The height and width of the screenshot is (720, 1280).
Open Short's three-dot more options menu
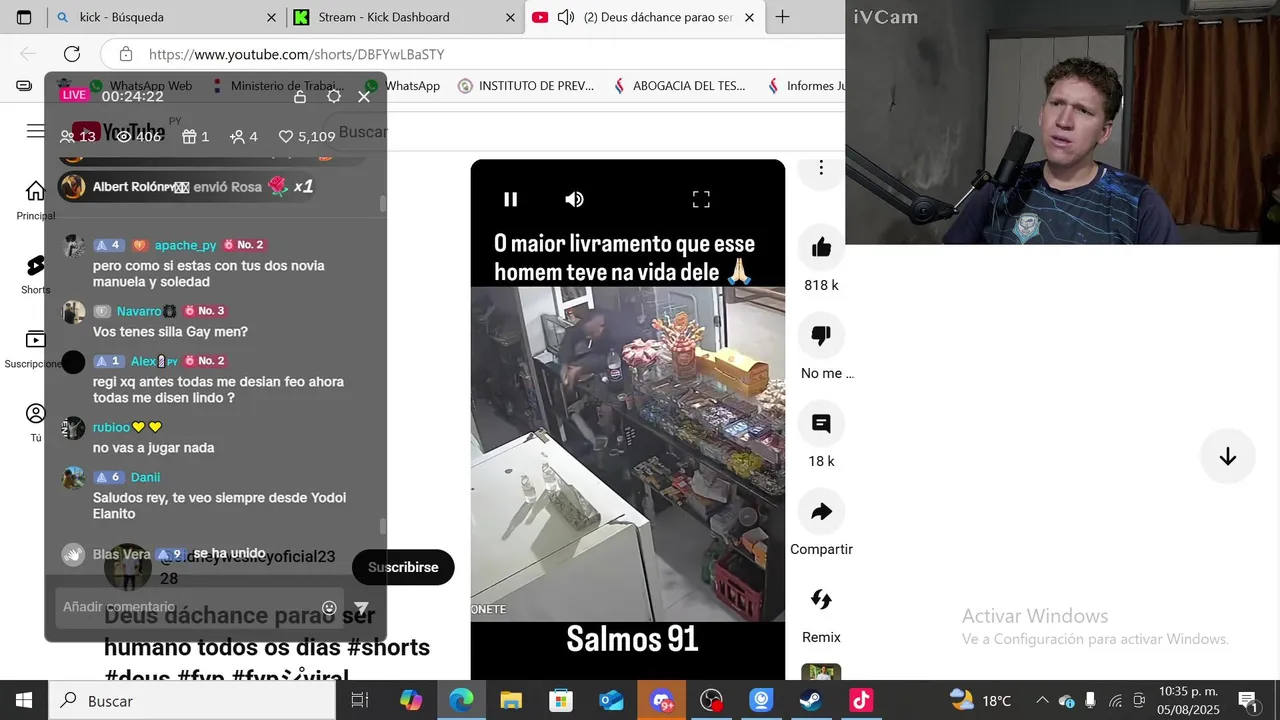tap(821, 168)
